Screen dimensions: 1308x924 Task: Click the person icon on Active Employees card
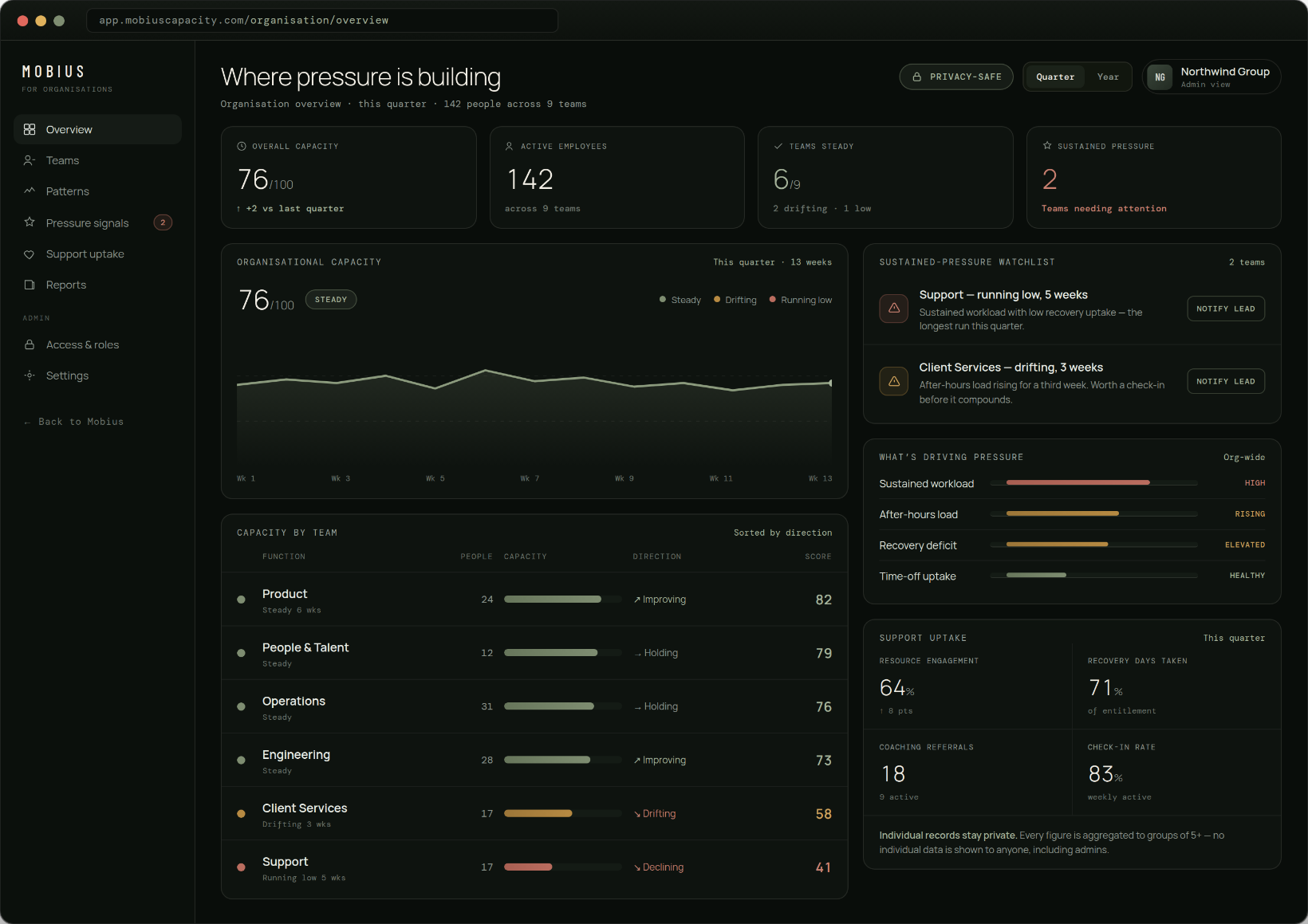(x=509, y=147)
